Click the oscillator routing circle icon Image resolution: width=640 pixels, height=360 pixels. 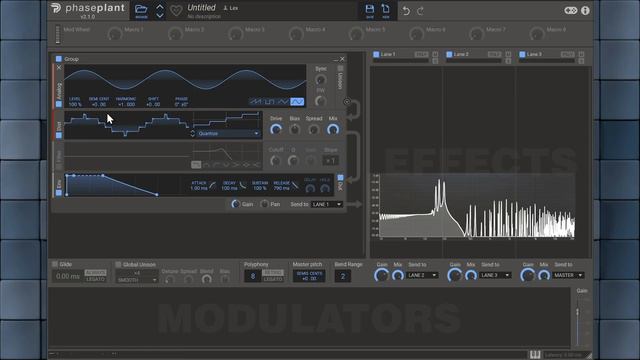(x=347, y=102)
